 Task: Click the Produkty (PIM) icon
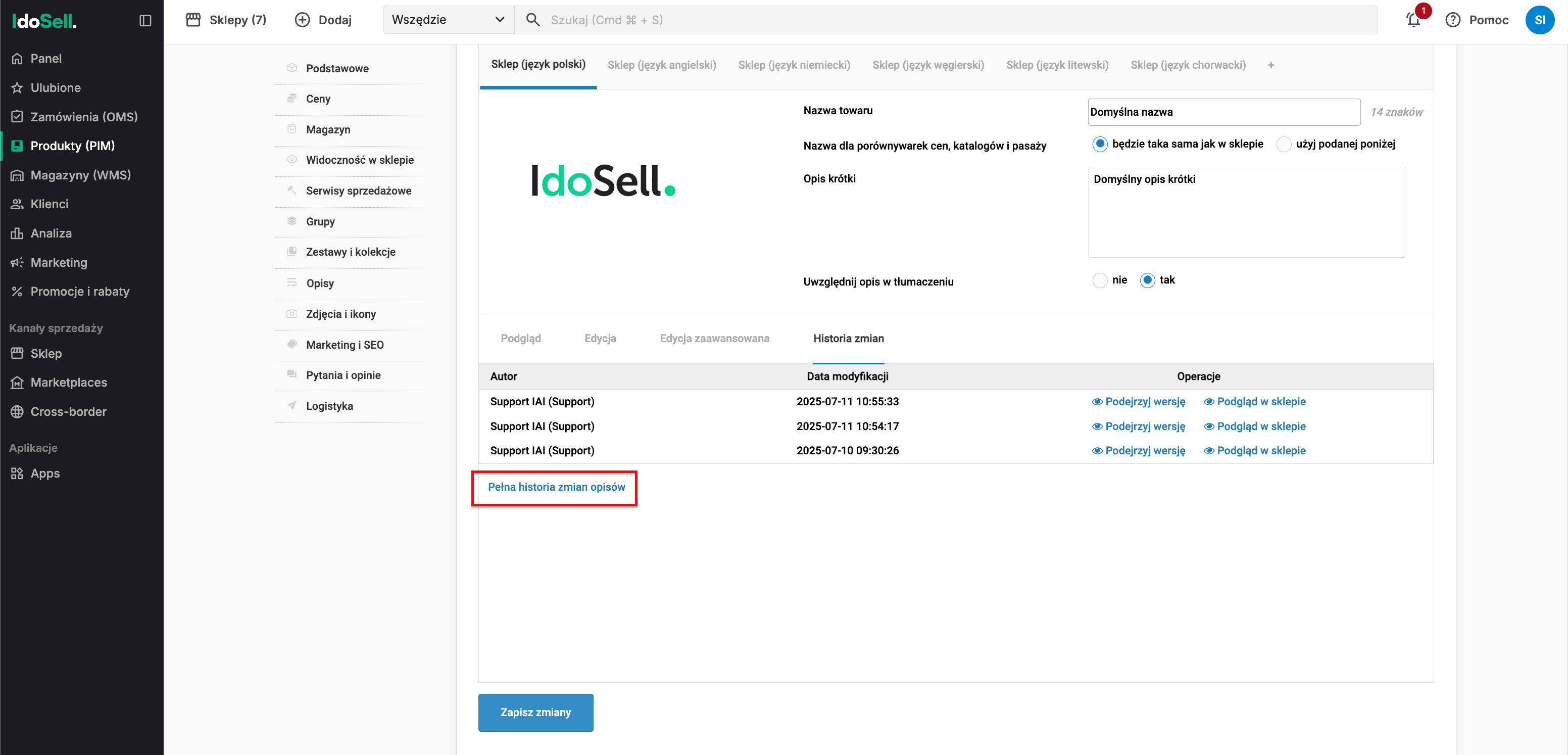click(x=17, y=146)
